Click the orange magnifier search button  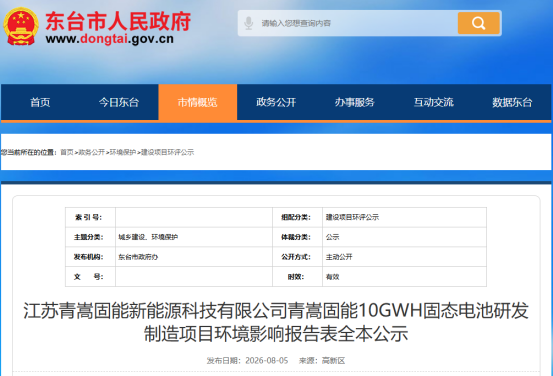click(x=479, y=23)
